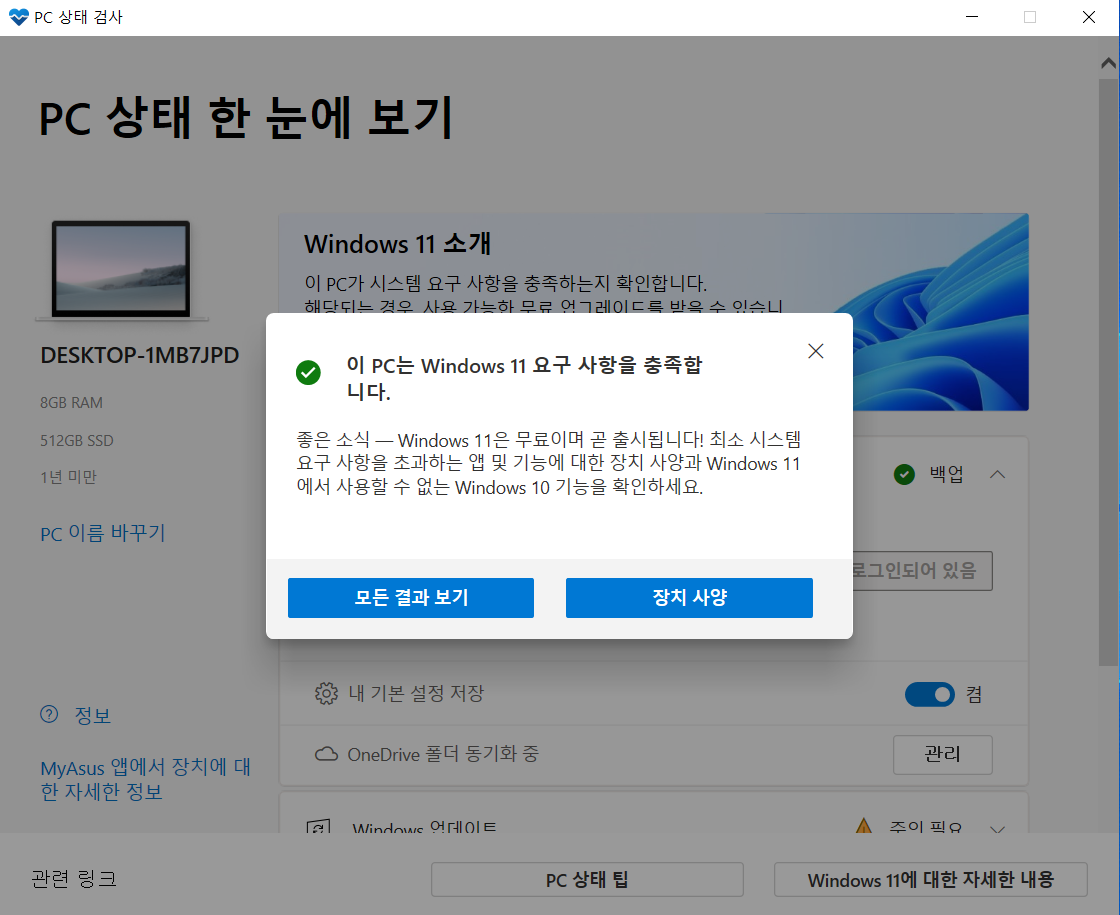Collapse the 백업 section chevron

[x=998, y=474]
